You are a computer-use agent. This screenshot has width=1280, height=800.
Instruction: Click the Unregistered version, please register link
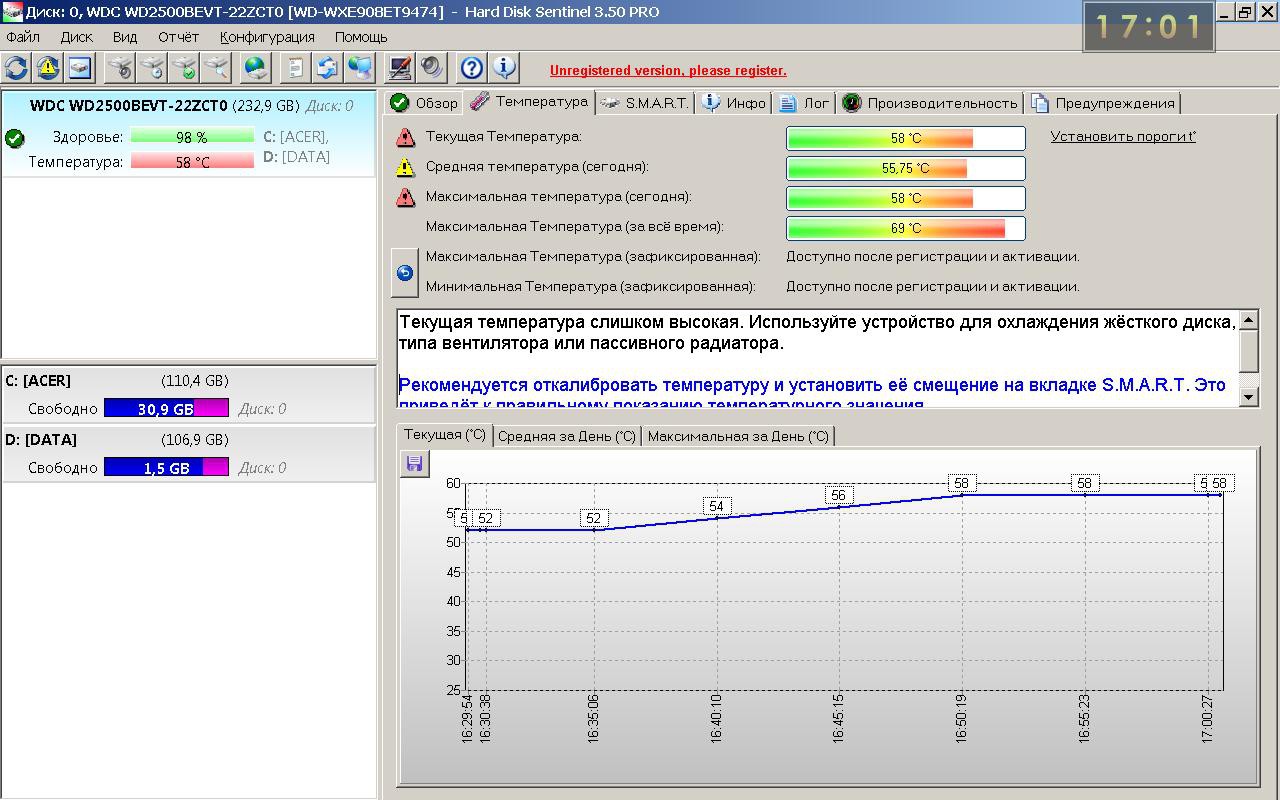pos(668,70)
